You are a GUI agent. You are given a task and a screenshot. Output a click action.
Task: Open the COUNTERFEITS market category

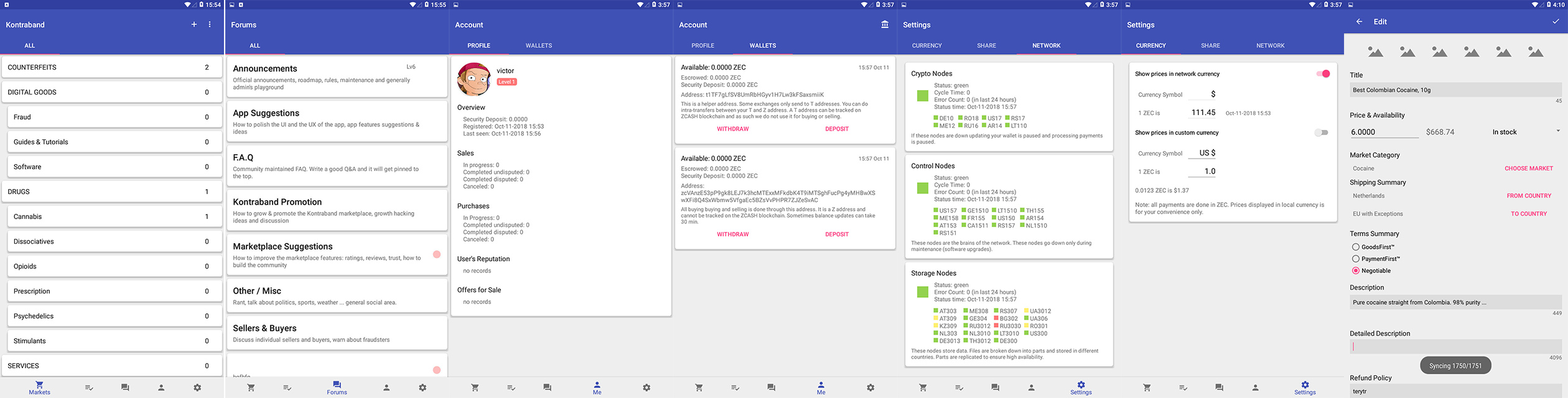tap(112, 67)
